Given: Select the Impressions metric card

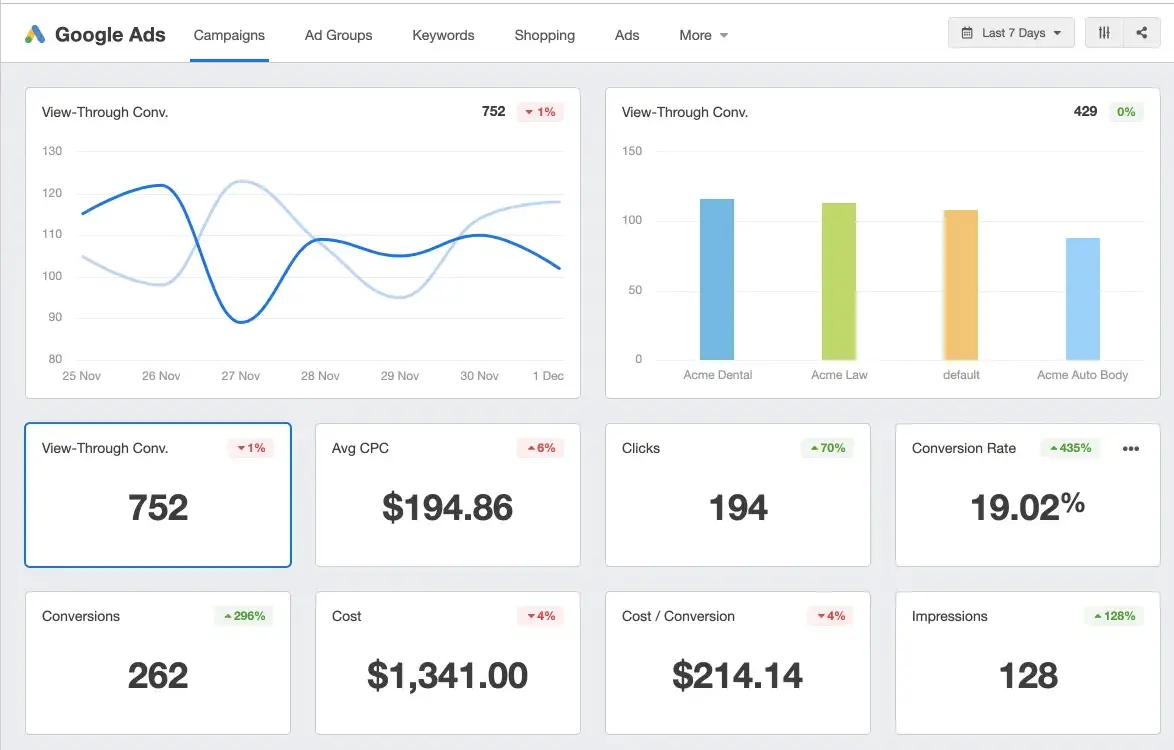Looking at the screenshot, I should pos(1028,663).
